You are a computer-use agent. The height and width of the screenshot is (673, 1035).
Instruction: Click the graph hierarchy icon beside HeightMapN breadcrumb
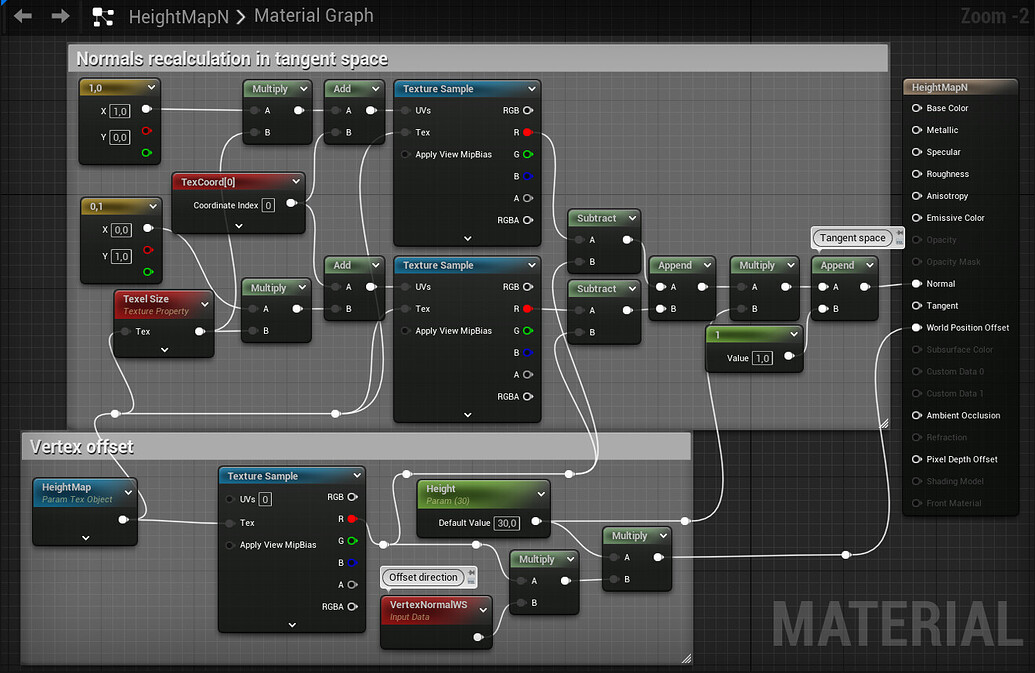[x=103, y=17]
